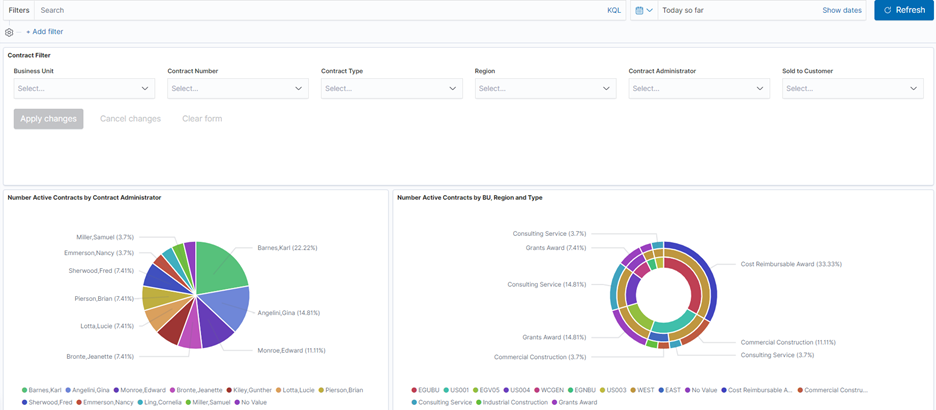This screenshot has height=410, width=936.
Task: Toggle WCGEN legend entry
Action: [550, 390]
